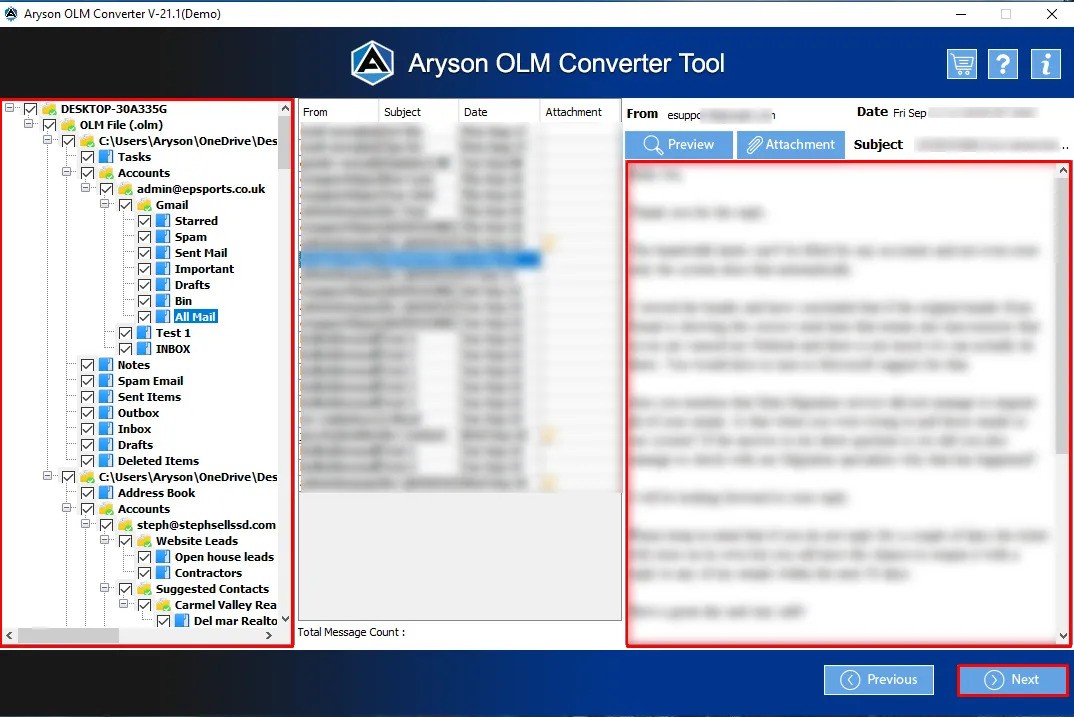The image size is (1074, 717).
Task: Switch to the Preview tab
Action: [678, 144]
